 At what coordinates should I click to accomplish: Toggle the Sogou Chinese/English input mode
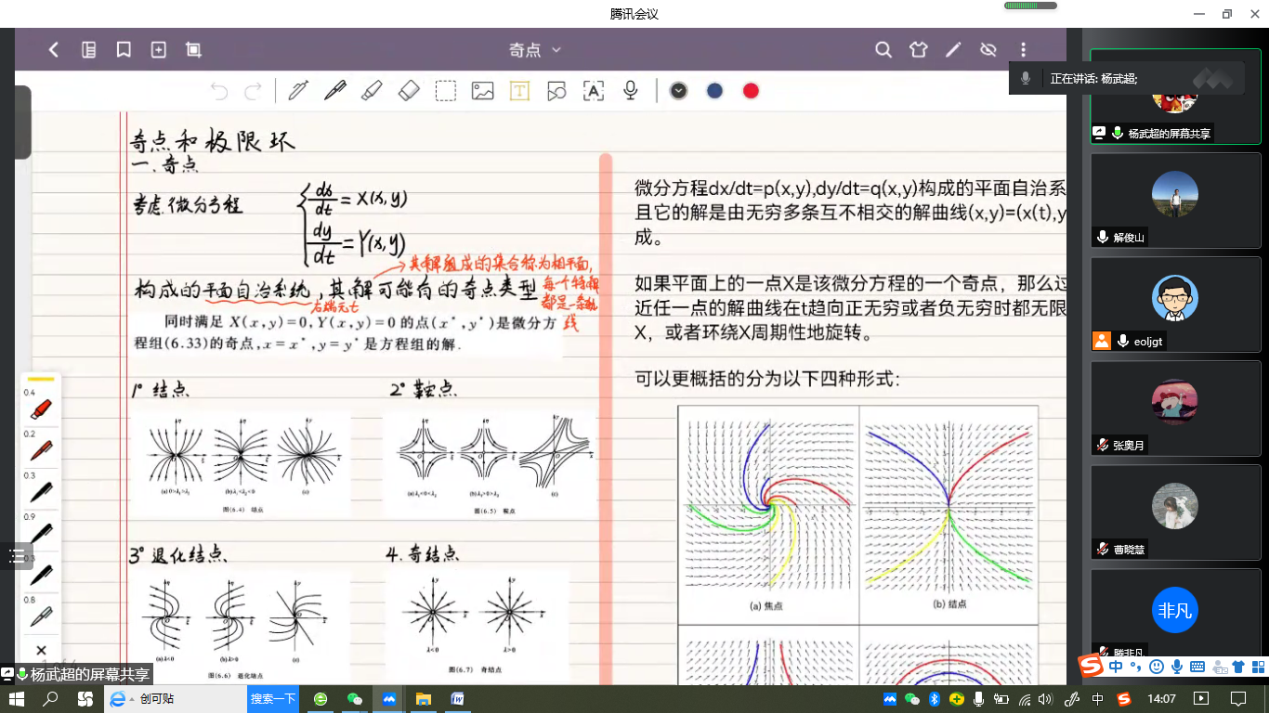(1116, 667)
